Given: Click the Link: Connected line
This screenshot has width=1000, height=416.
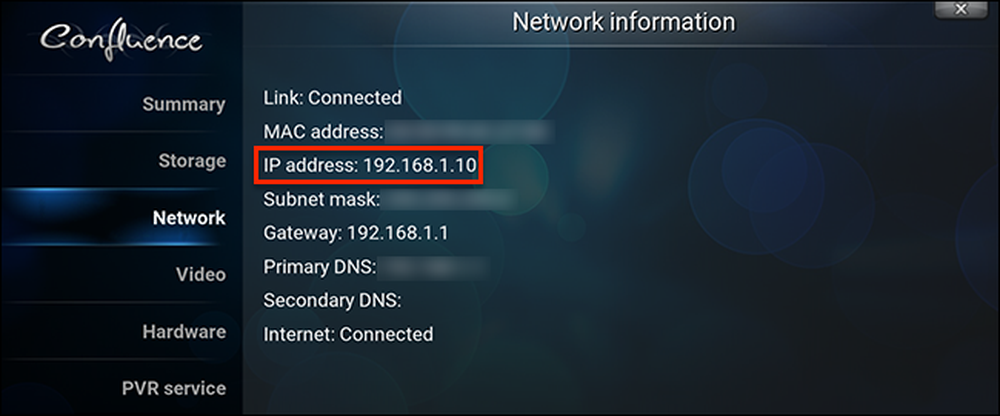Looking at the screenshot, I should 333,98.
